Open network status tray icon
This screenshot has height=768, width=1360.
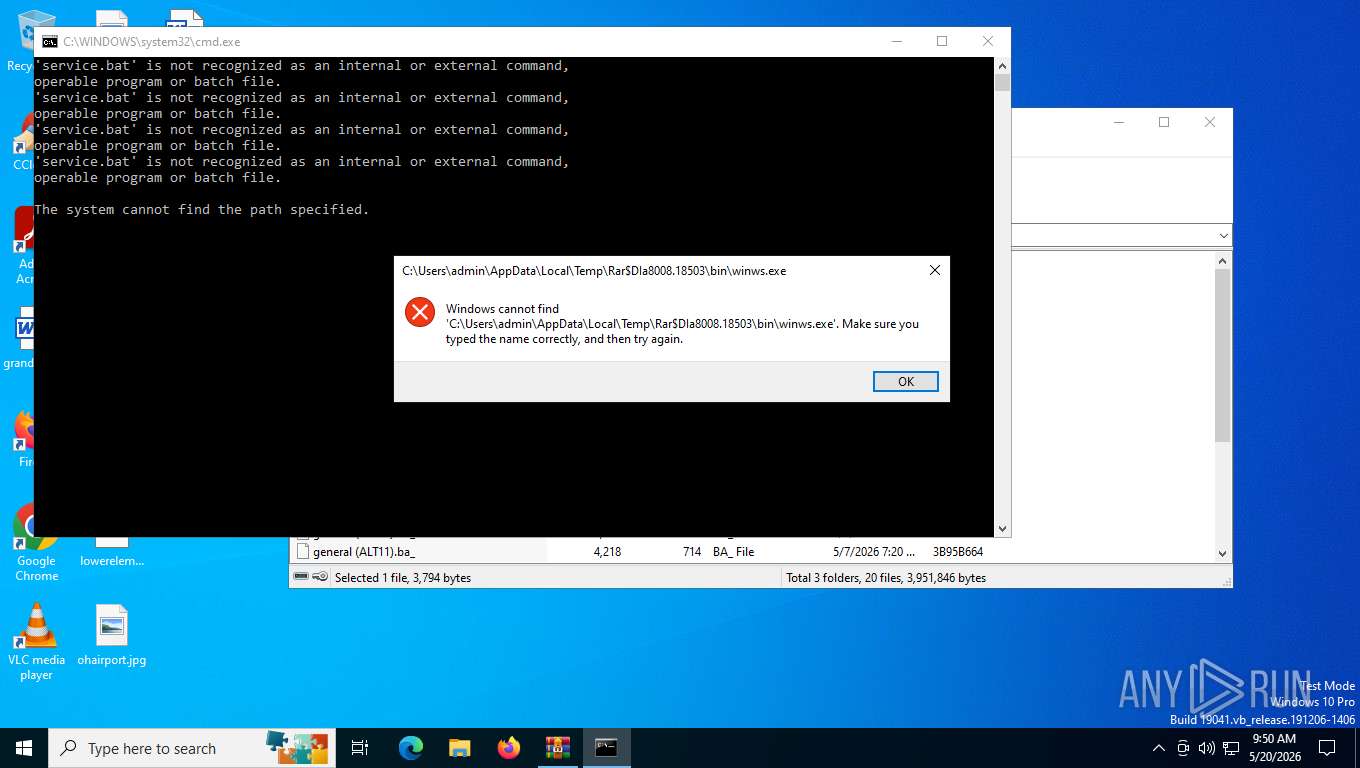click(1231, 748)
